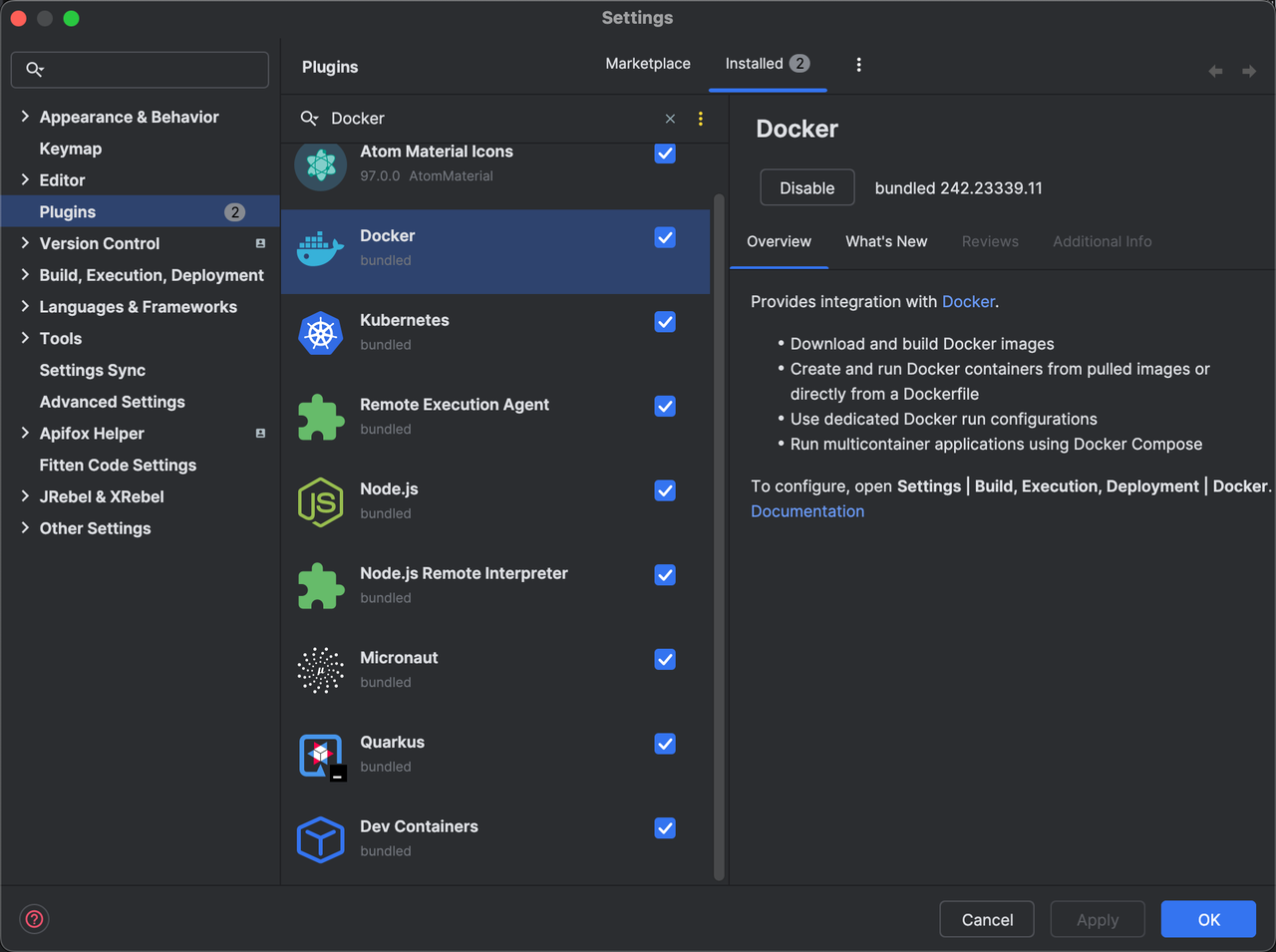Click the Micronaut dotted logo icon
This screenshot has height=952, width=1276.
pyautogui.click(x=320, y=670)
